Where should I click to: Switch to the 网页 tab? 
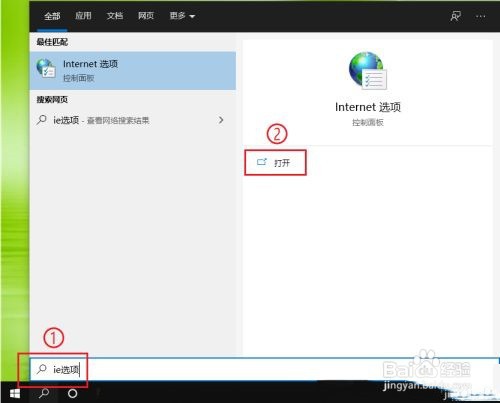pyautogui.click(x=146, y=16)
